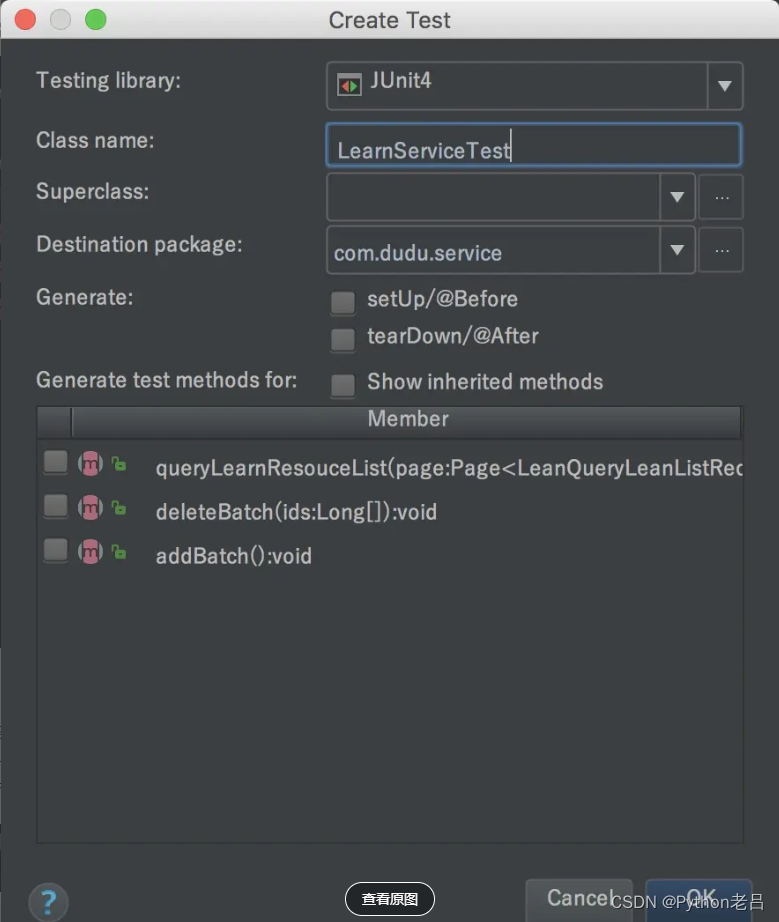Click the com.dudu.service package field
Screen dimensions: 779x922
493,250
